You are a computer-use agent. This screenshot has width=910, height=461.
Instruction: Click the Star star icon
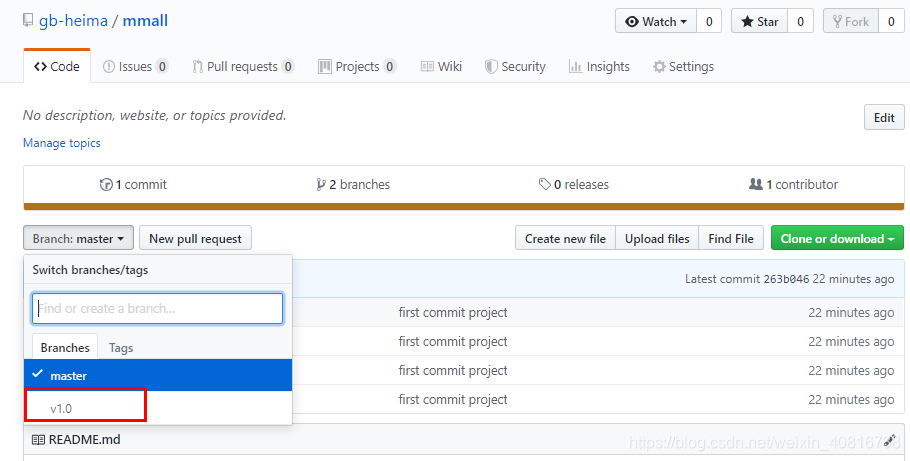pos(748,22)
